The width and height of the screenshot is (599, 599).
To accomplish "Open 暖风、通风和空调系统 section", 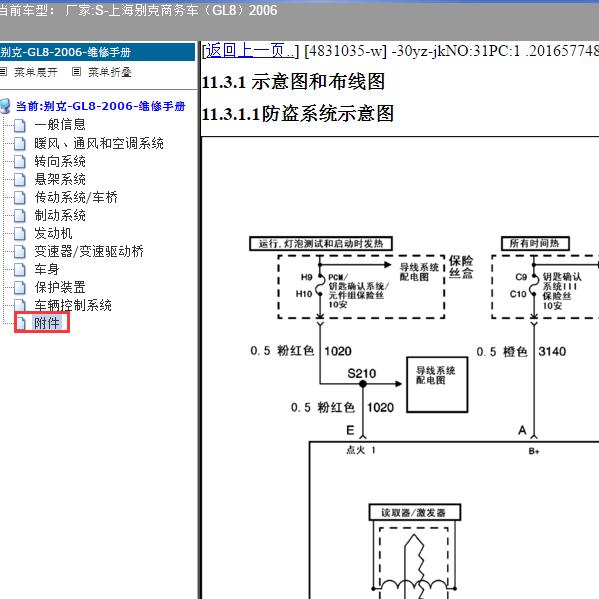I will click(x=99, y=143).
